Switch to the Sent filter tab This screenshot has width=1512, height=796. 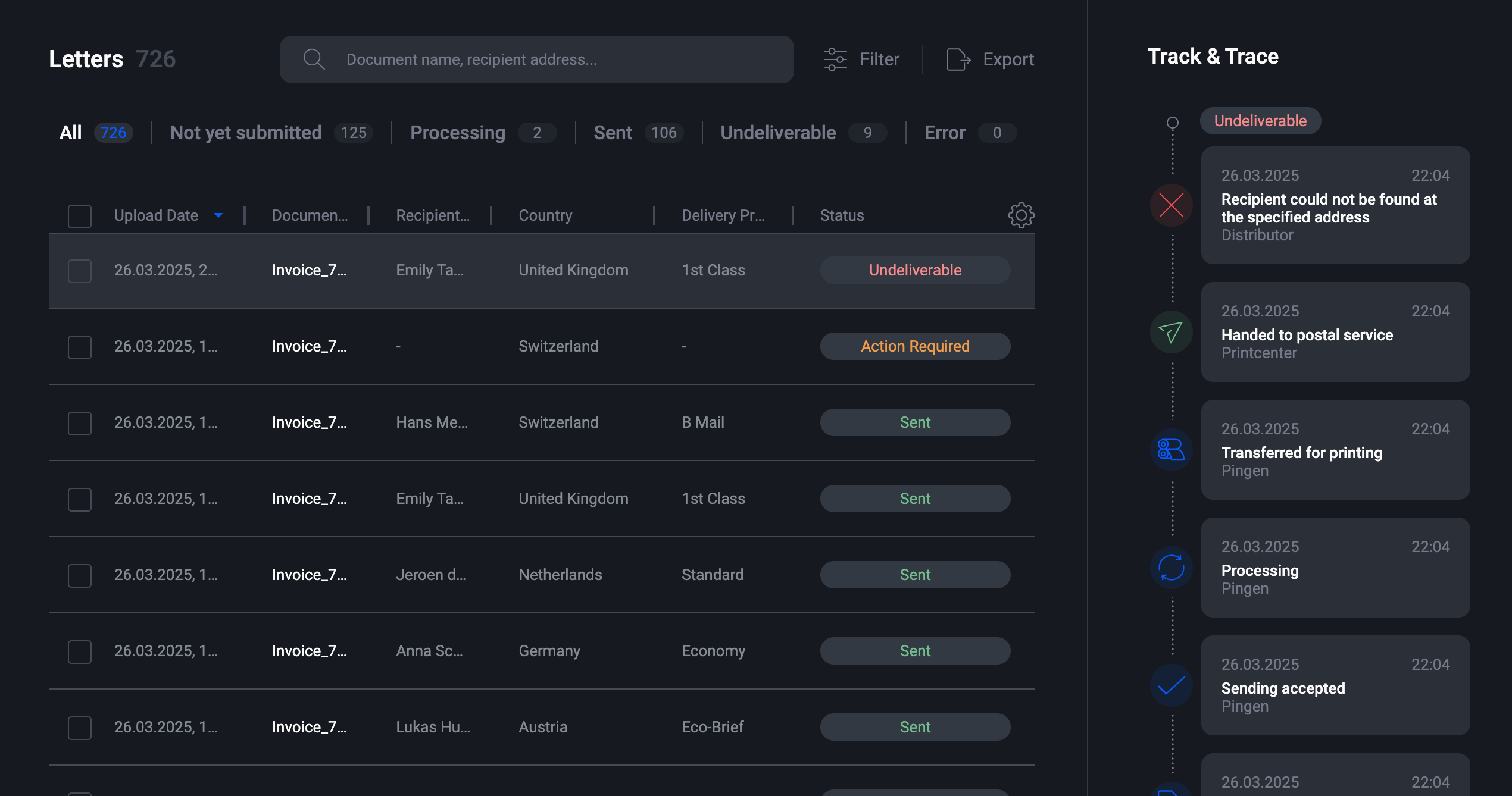pos(613,132)
